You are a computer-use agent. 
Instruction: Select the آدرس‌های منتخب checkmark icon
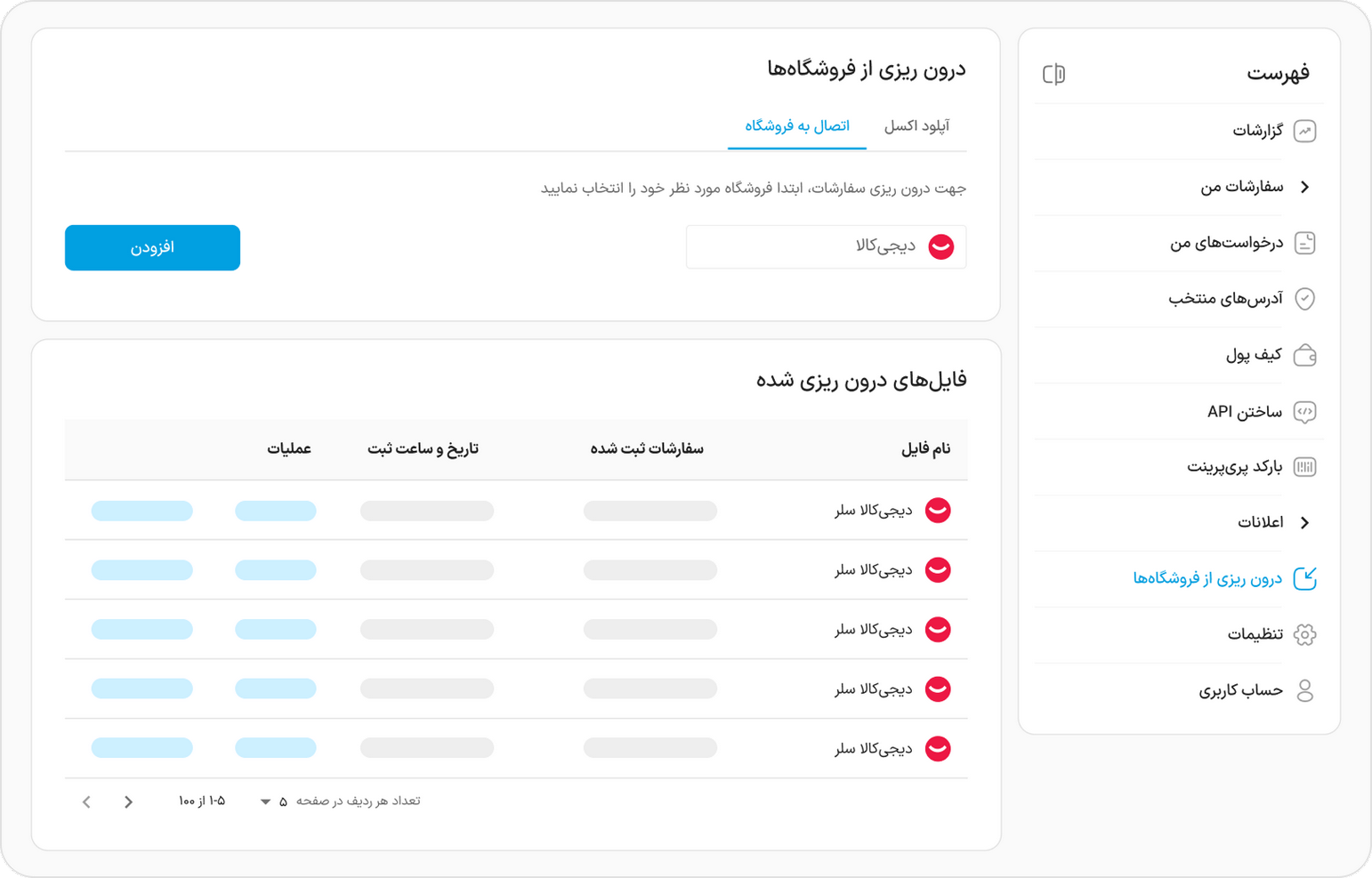coord(1306,299)
